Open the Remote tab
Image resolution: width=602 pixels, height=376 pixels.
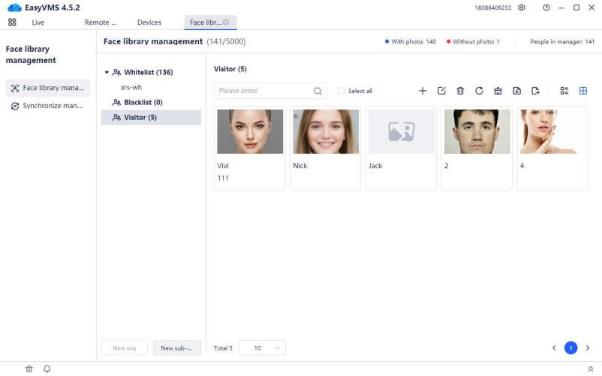[100, 22]
